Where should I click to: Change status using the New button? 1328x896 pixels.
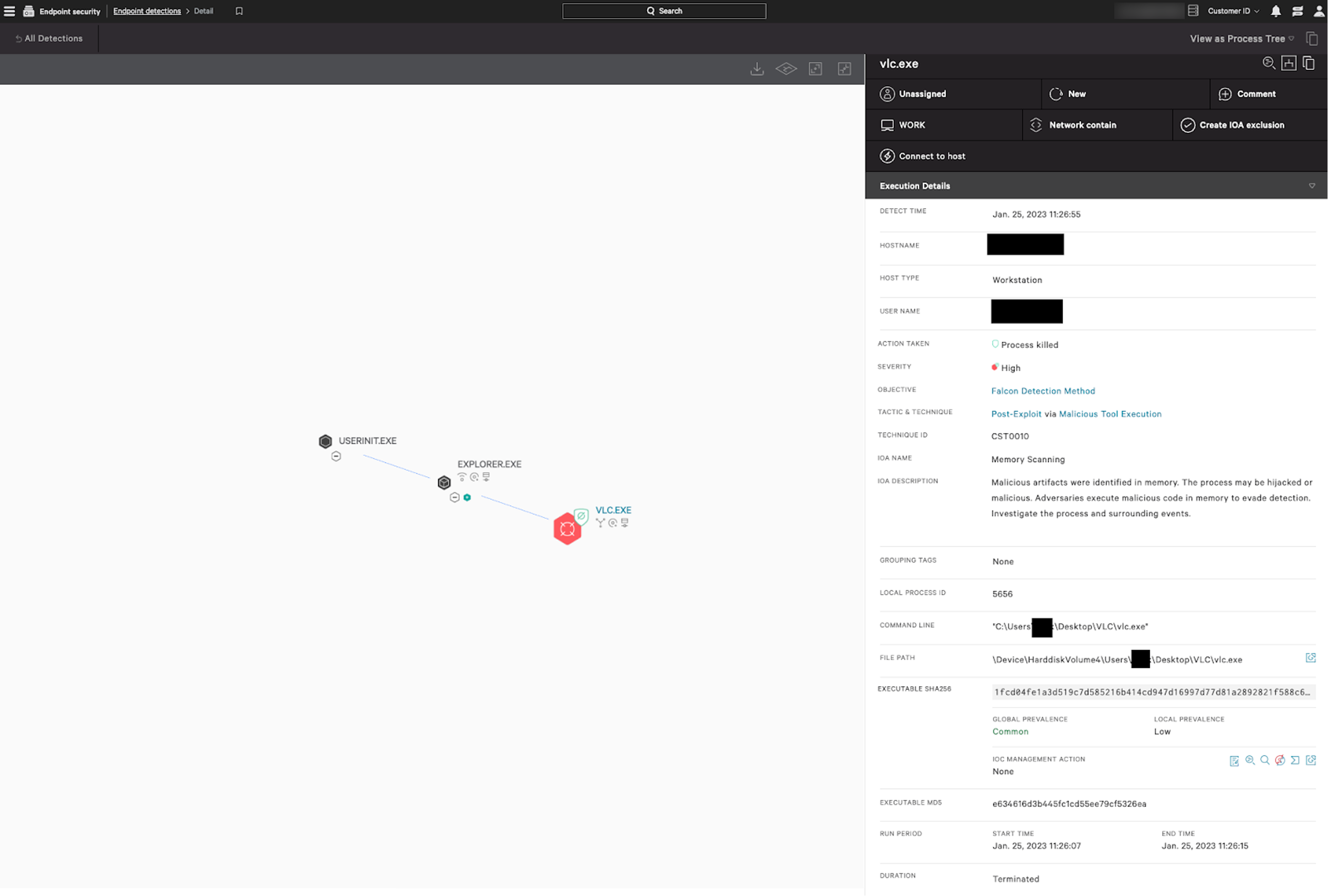coord(1125,95)
